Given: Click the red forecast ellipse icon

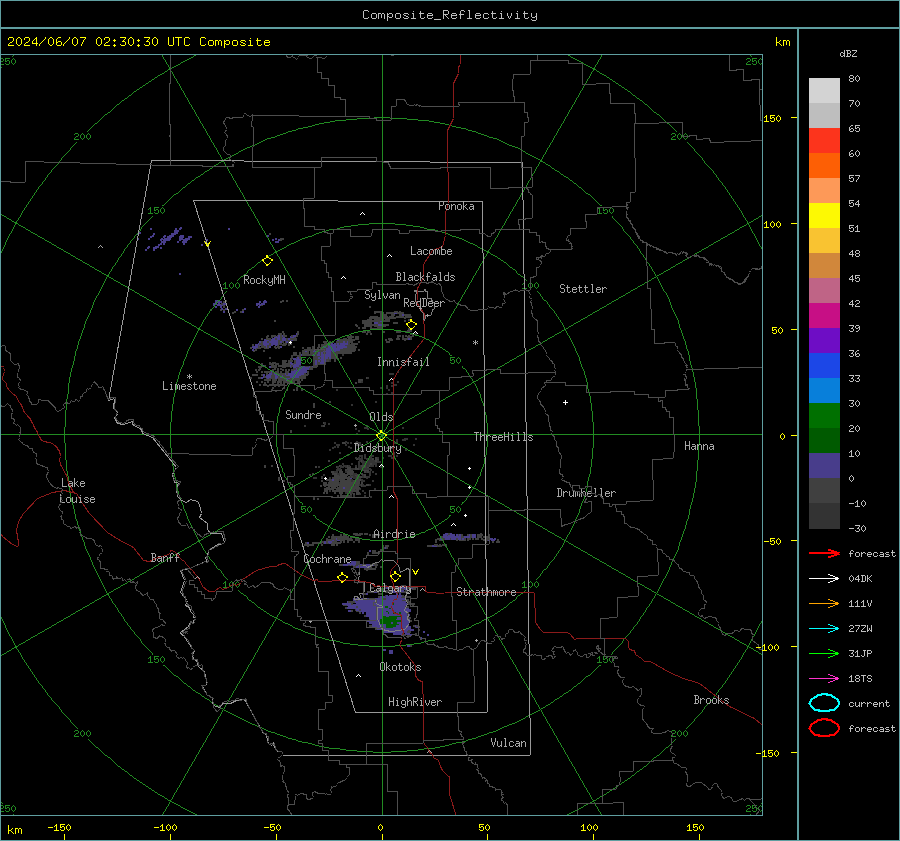Looking at the screenshot, I should [824, 728].
